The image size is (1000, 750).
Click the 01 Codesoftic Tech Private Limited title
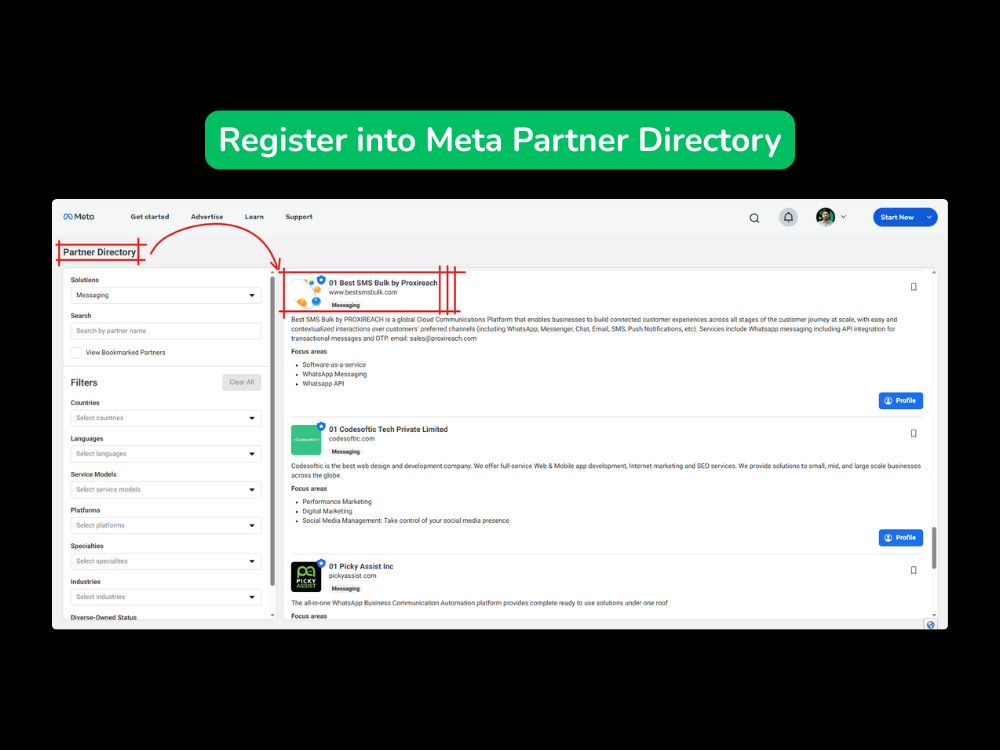point(388,429)
